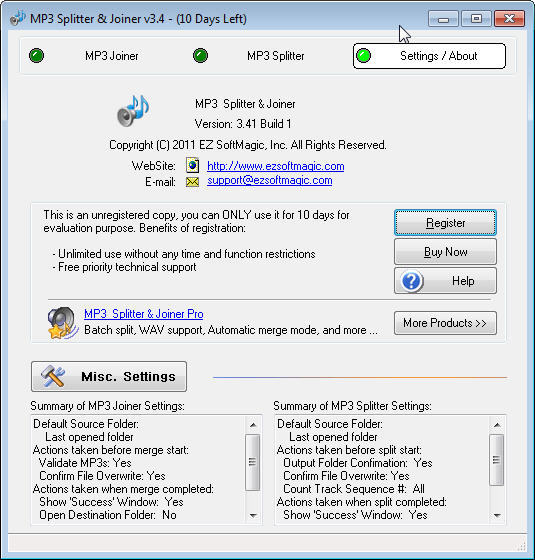535x560 pixels.
Task: Select the Settings / About tab
Action: coord(429,56)
